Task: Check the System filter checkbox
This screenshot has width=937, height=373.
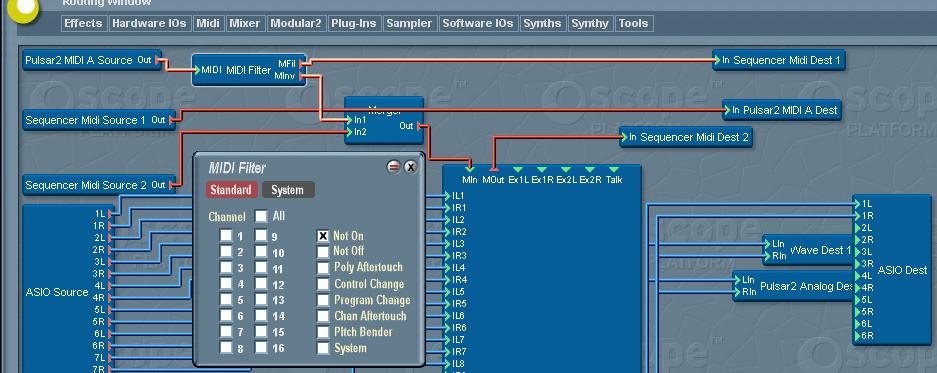Action: coord(323,347)
